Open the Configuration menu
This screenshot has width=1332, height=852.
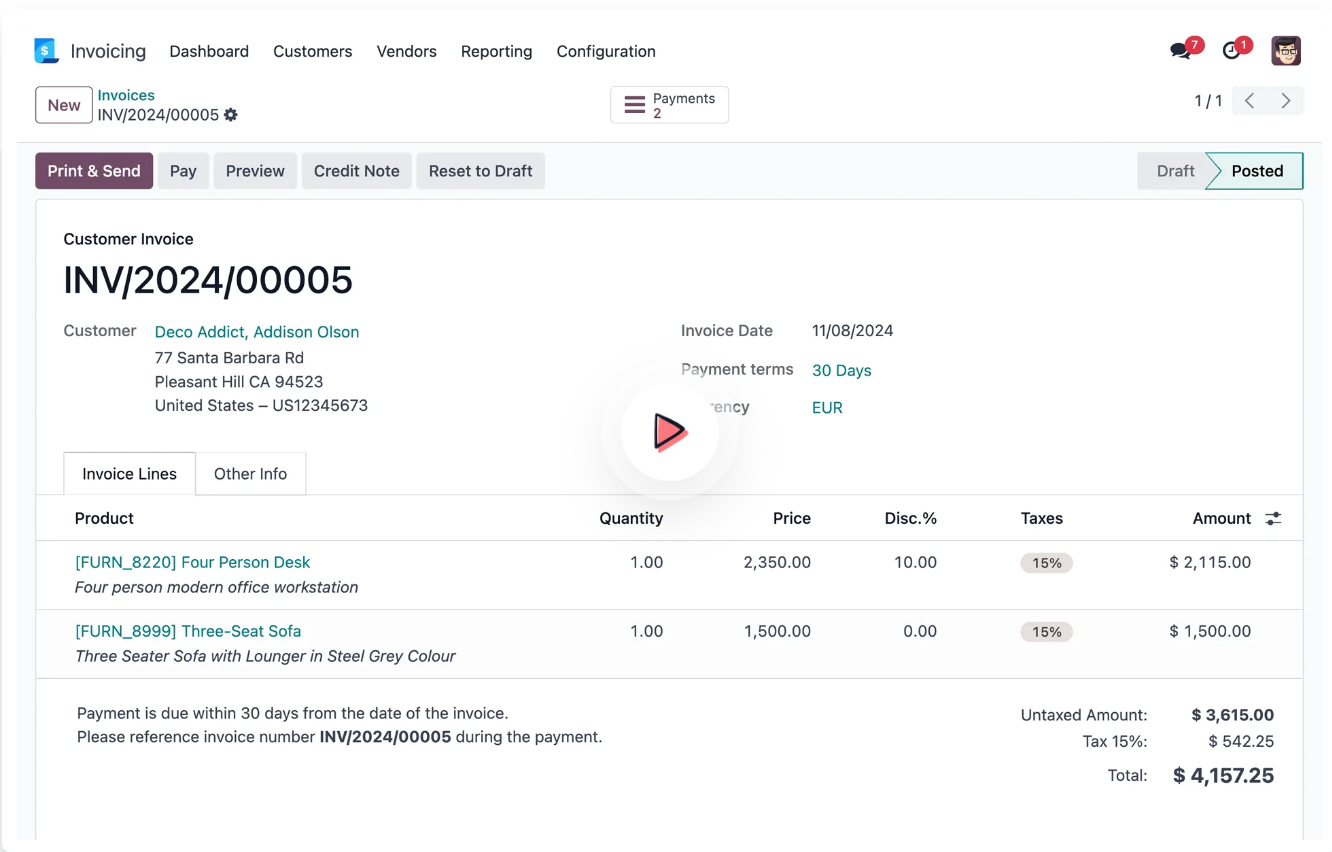pyautogui.click(x=606, y=51)
